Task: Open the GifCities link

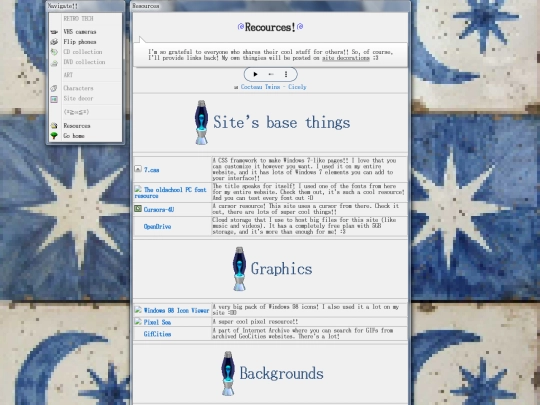Action: click(x=157, y=334)
